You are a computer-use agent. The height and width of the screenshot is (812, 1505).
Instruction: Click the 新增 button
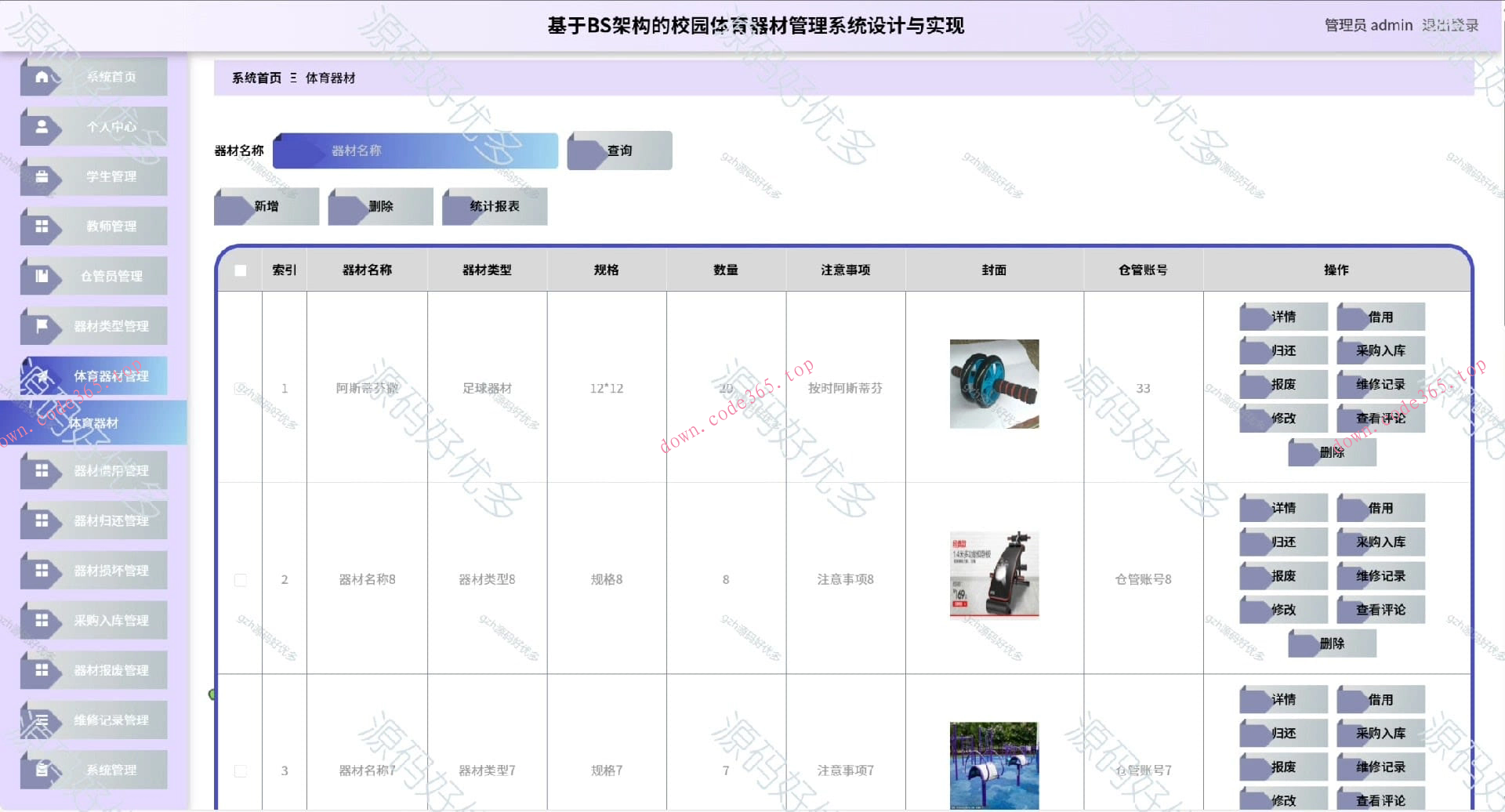pyautogui.click(x=267, y=206)
